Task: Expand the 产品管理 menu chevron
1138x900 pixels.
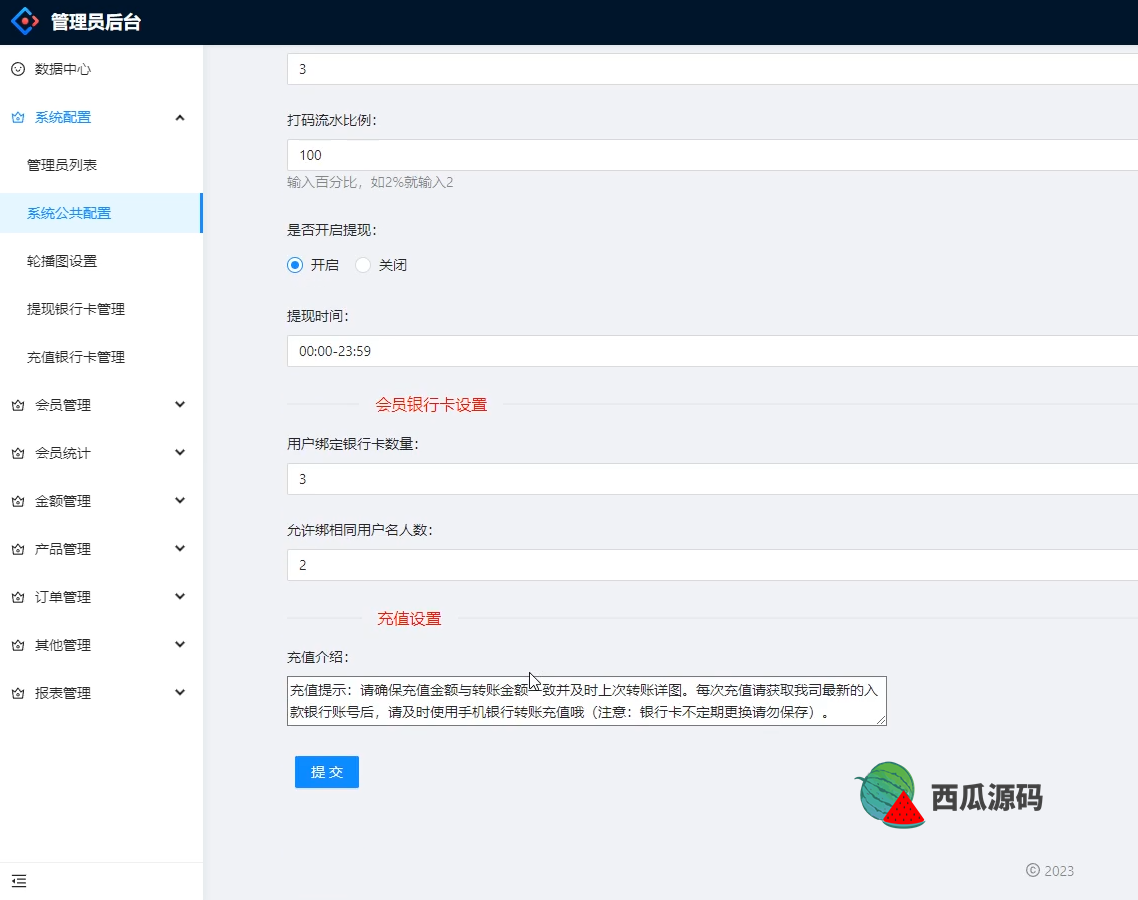Action: 180,549
